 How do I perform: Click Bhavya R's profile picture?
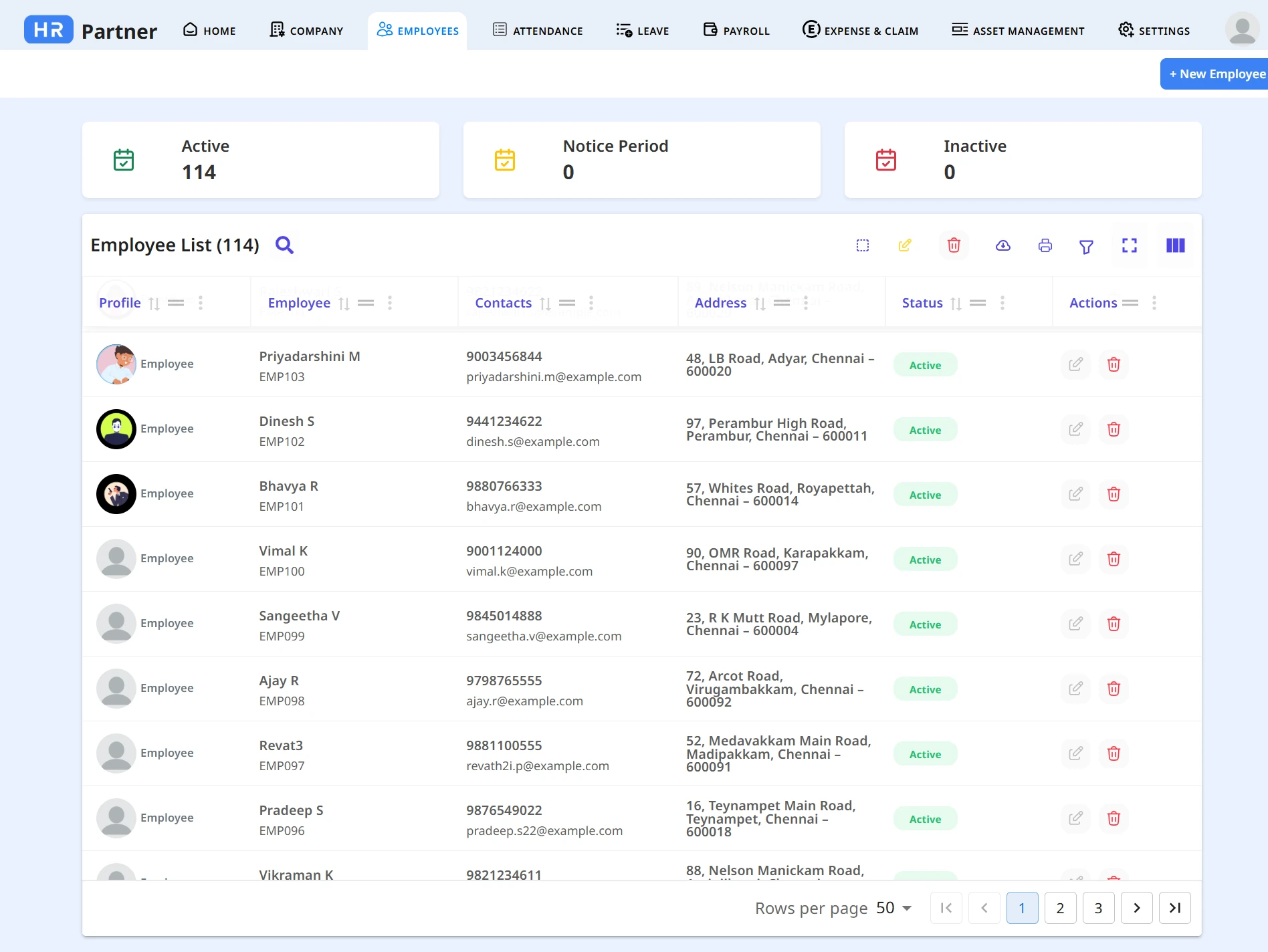click(116, 494)
